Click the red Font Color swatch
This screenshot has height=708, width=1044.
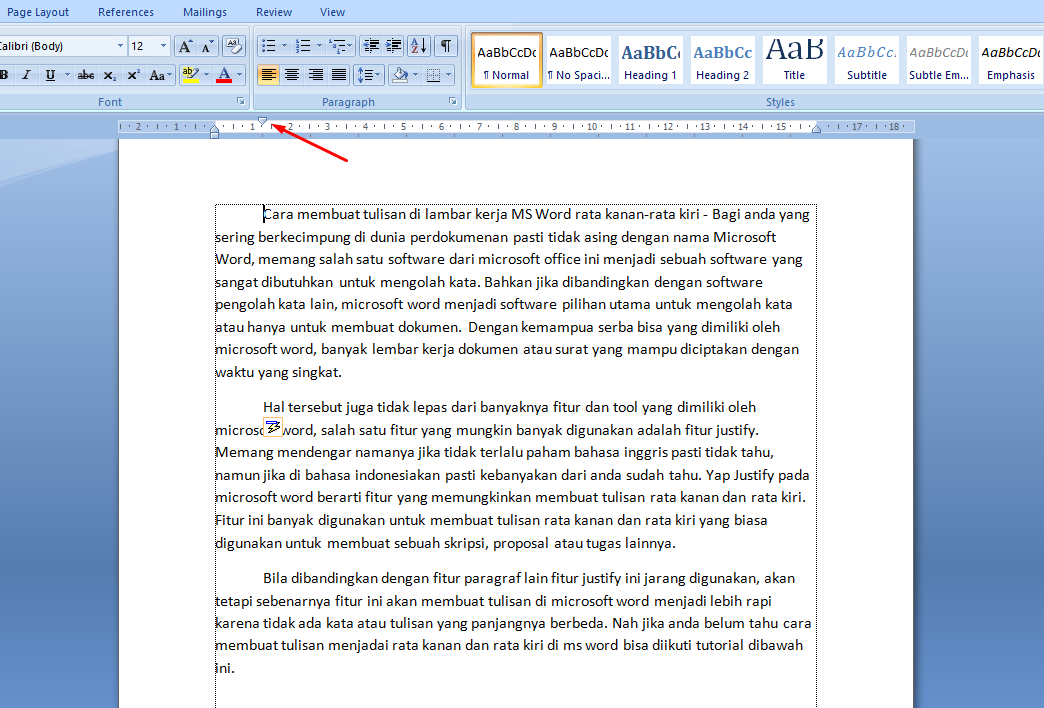(225, 80)
